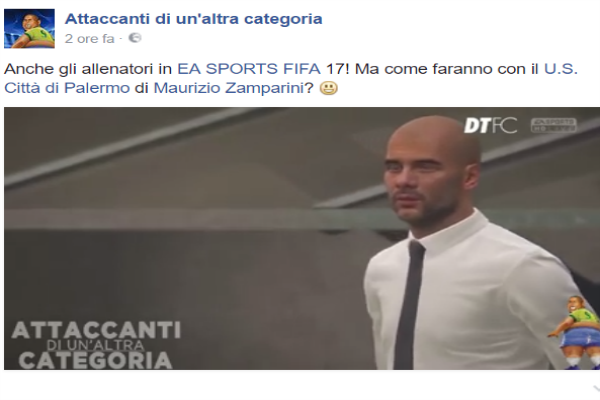Click the 'Anche gli allenatori in' text
Screen dimensions: 600x400
(x=88, y=69)
